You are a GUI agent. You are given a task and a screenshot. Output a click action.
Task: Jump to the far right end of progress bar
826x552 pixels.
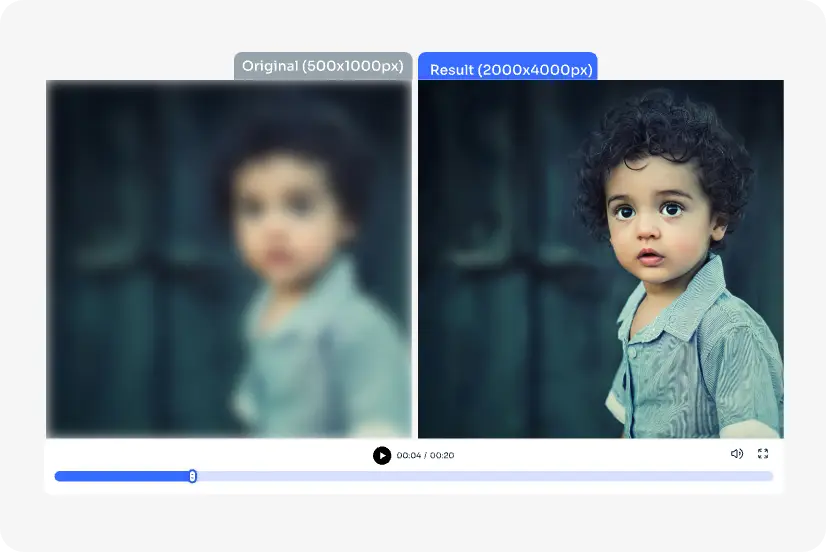770,476
